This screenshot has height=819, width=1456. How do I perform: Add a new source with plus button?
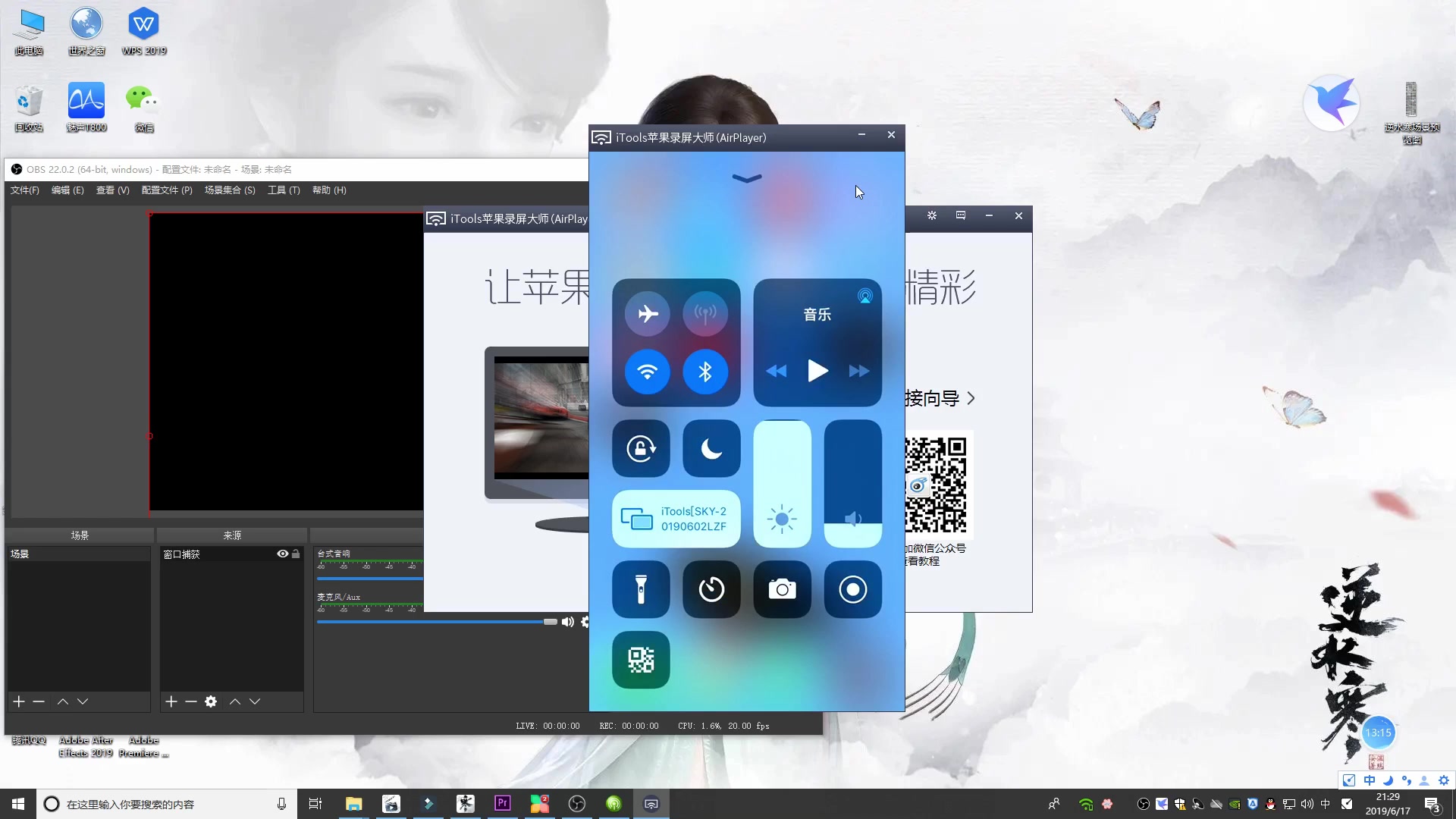point(171,701)
